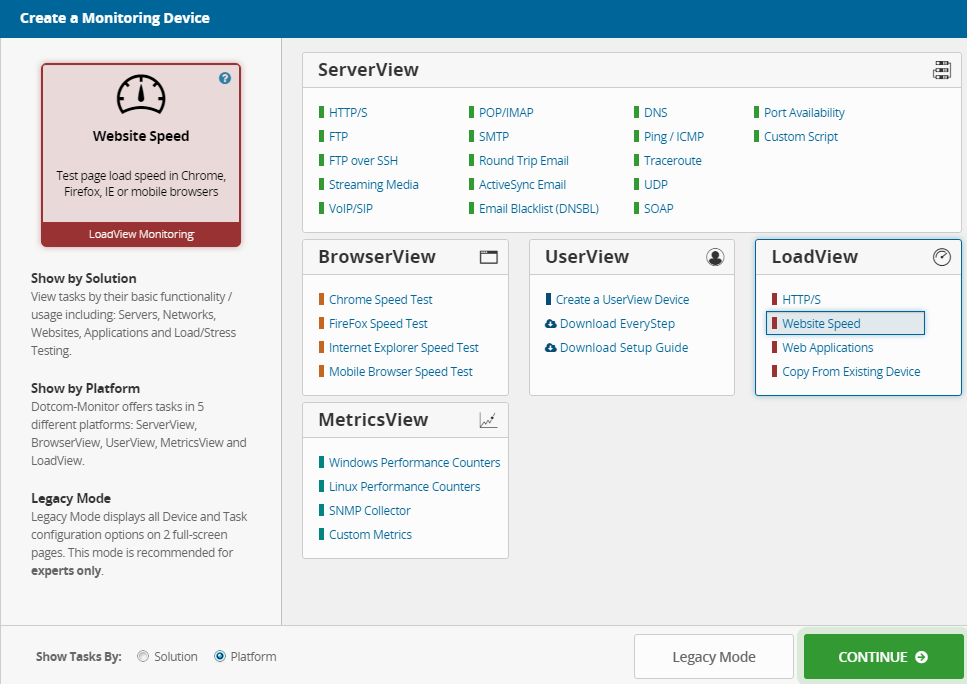This screenshot has height=684, width=967.
Task: Open FireFox Speed Test
Action: [378, 324]
